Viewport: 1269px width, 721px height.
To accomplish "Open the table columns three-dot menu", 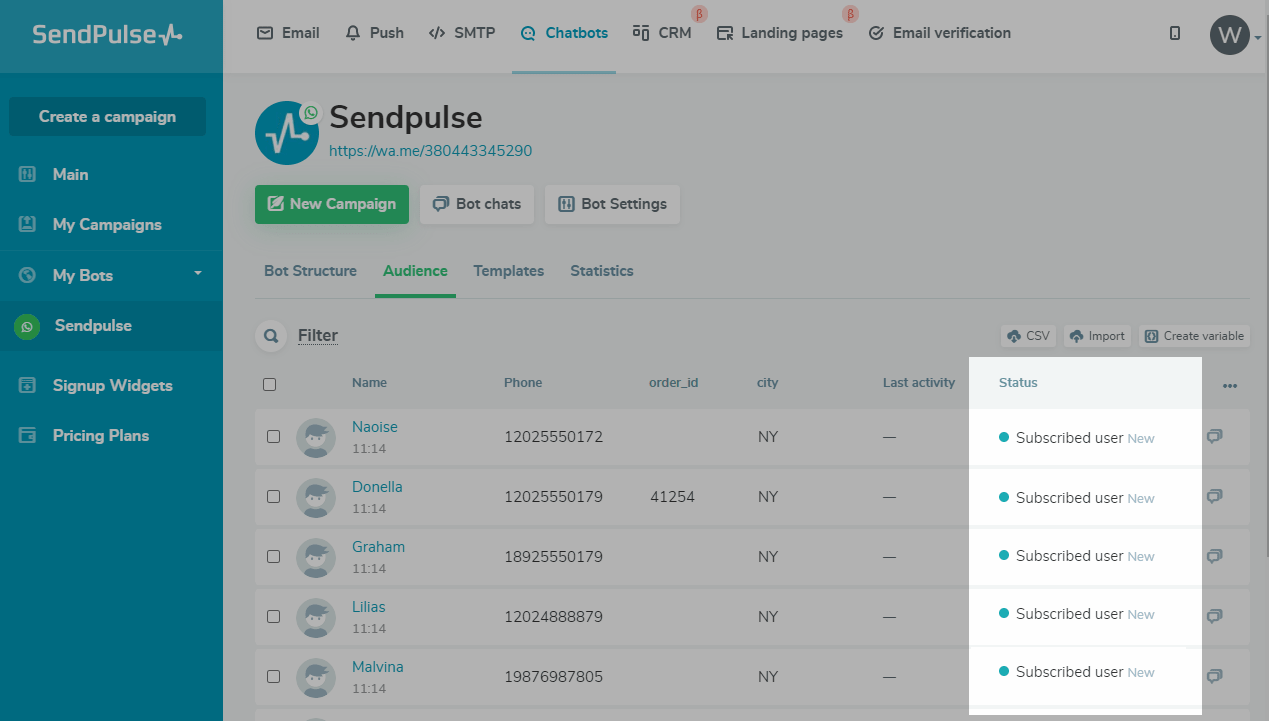I will [x=1230, y=386].
